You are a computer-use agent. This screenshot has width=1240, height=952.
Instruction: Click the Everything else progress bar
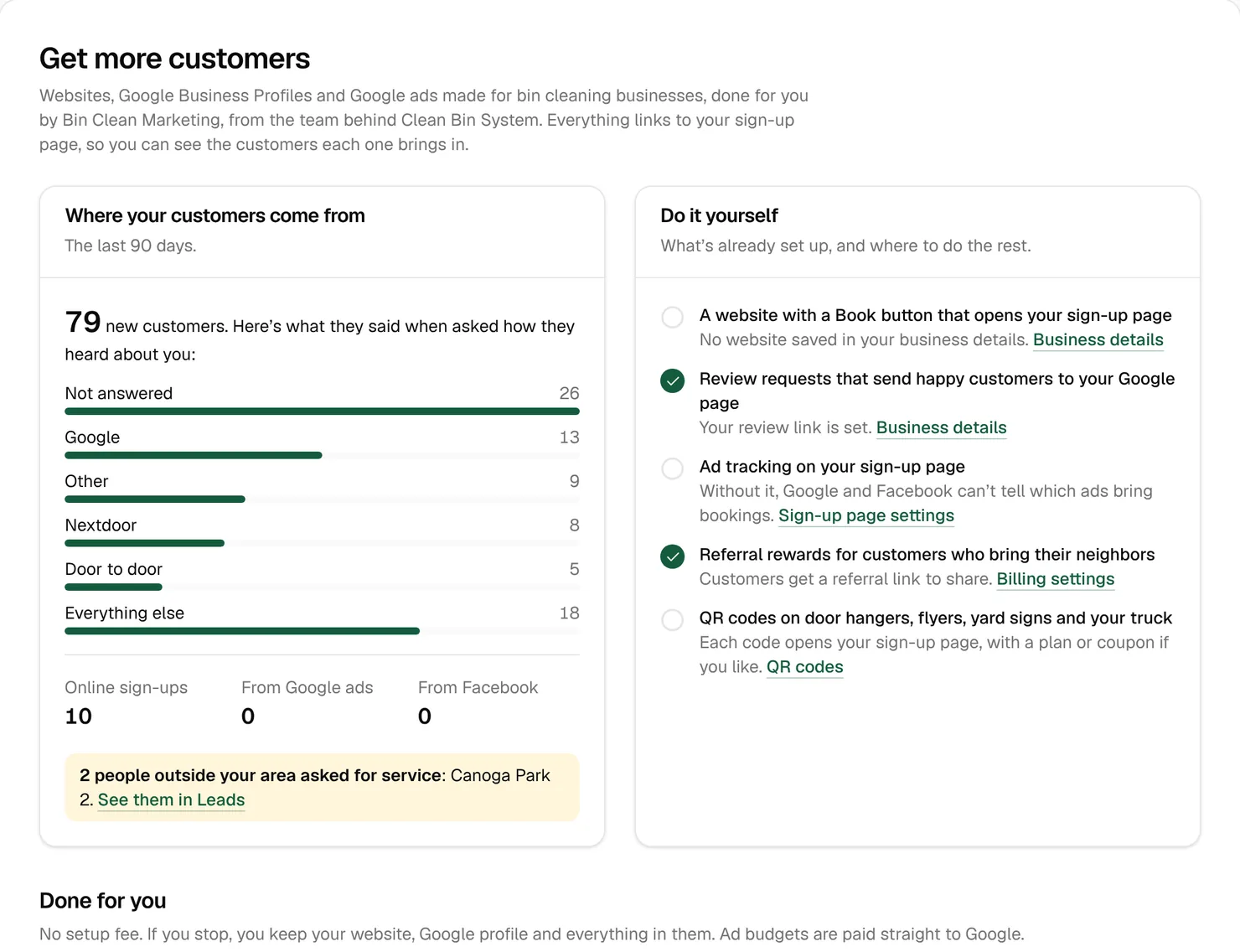click(x=322, y=631)
